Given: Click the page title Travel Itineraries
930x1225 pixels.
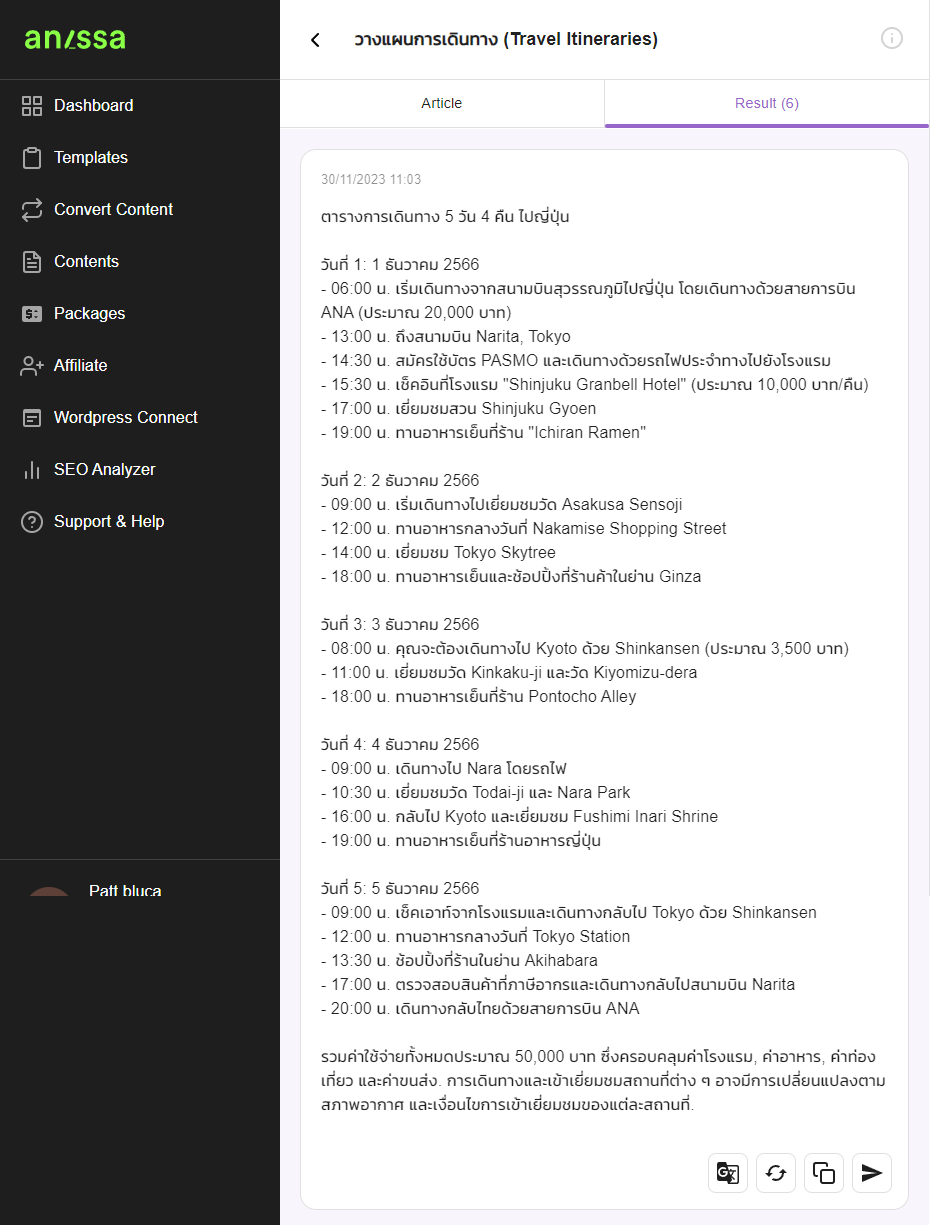Looking at the screenshot, I should click(x=506, y=39).
